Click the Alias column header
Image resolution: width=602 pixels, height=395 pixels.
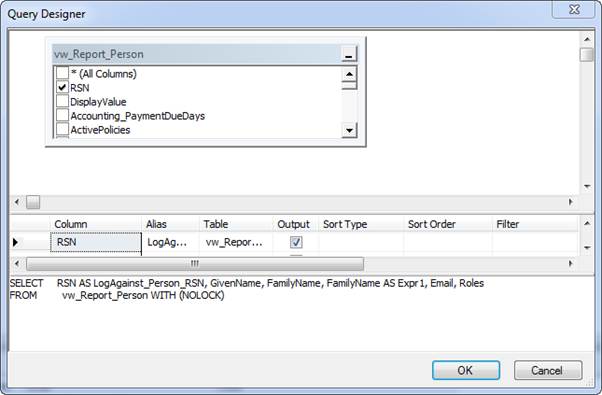tap(170, 224)
